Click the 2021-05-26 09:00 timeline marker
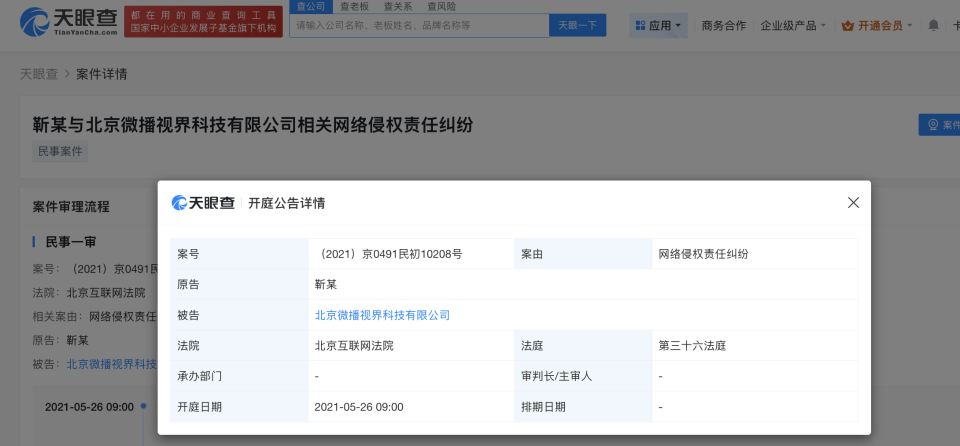The image size is (960, 446). click(143, 406)
